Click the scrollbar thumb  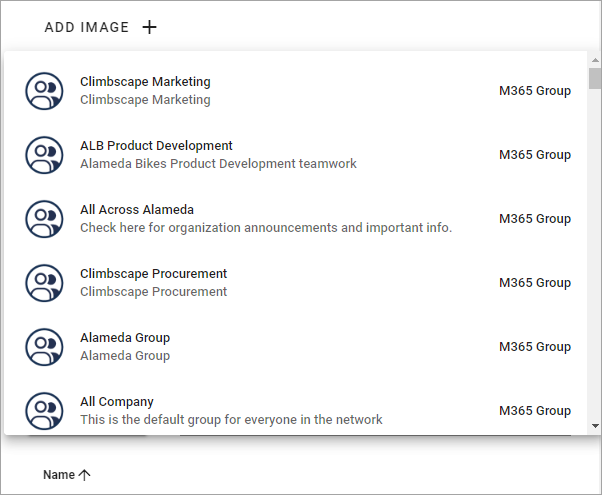coord(595,79)
